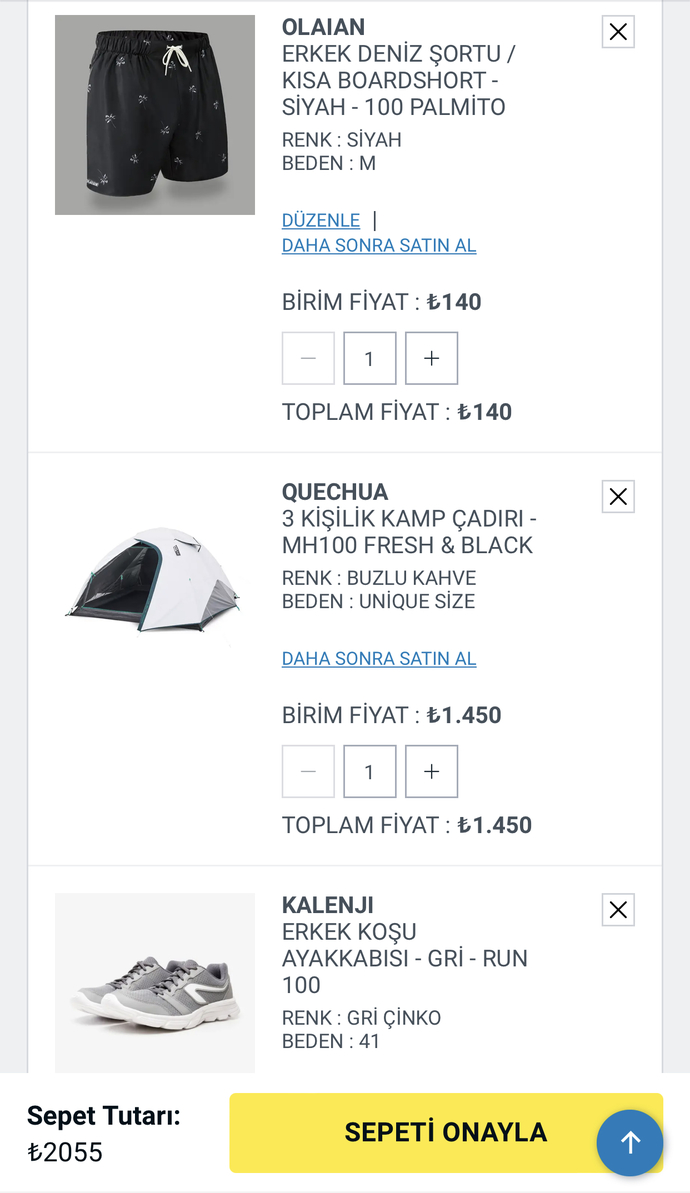Click DAHA SONRA SATIN AL for tent
690x1193 pixels.
tap(379, 659)
